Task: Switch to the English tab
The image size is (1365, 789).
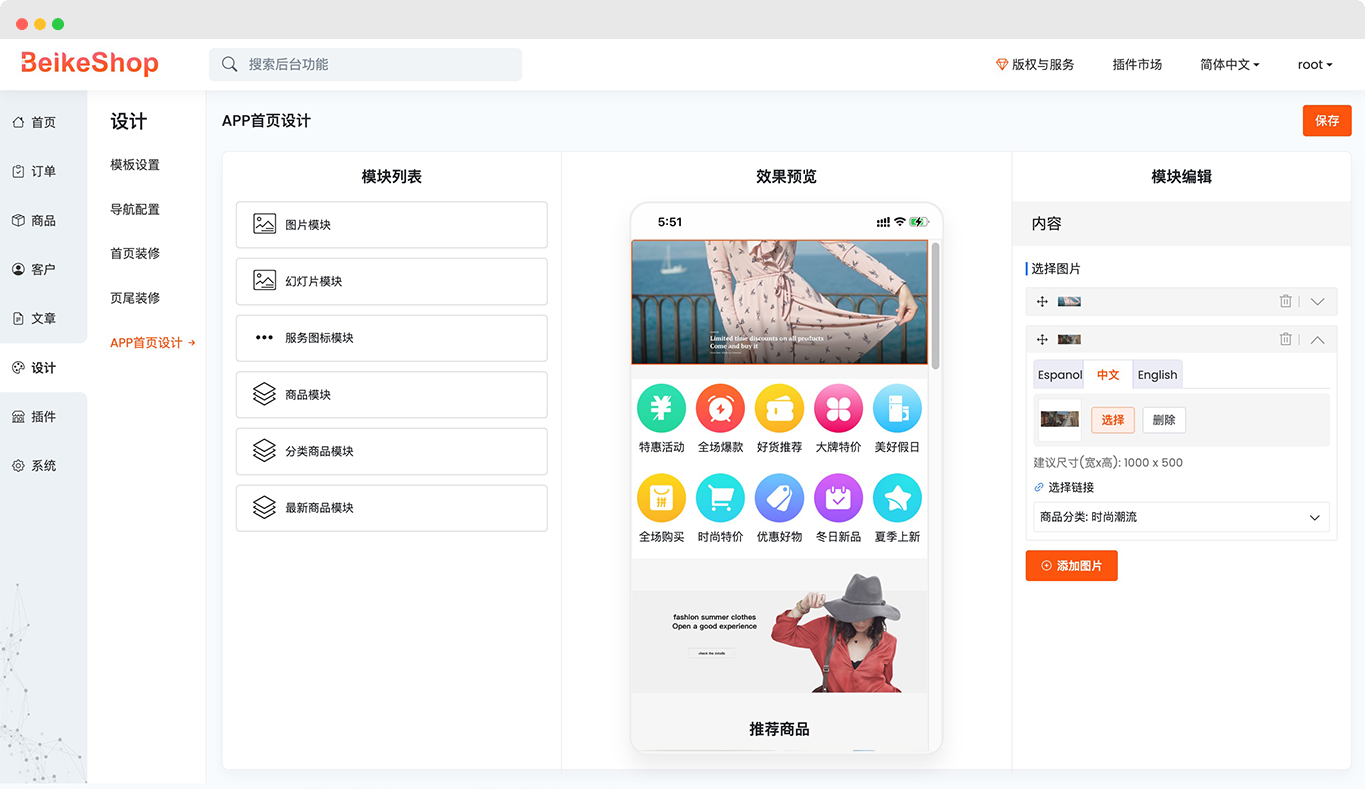Action: (1157, 375)
